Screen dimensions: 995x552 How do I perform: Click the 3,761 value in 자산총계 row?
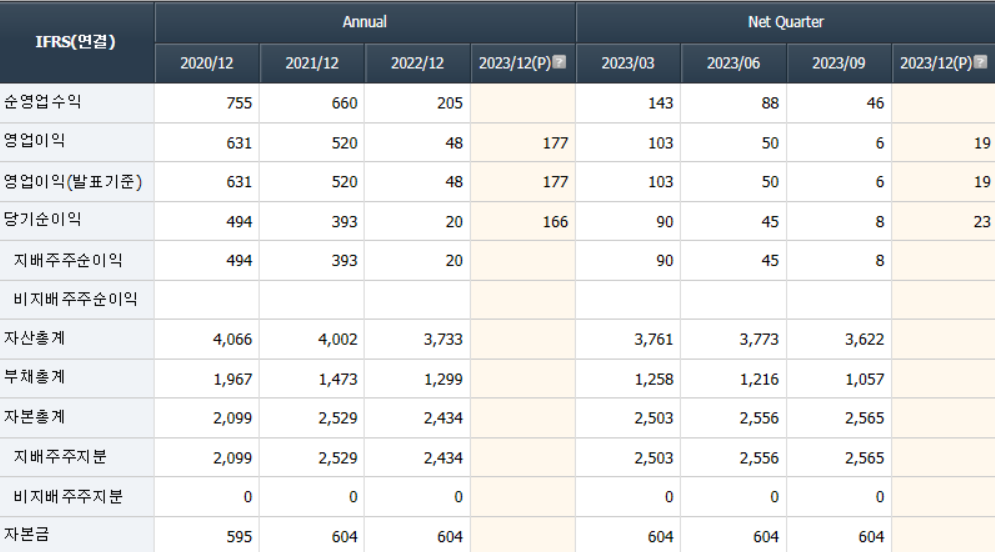pyautogui.click(x=654, y=340)
